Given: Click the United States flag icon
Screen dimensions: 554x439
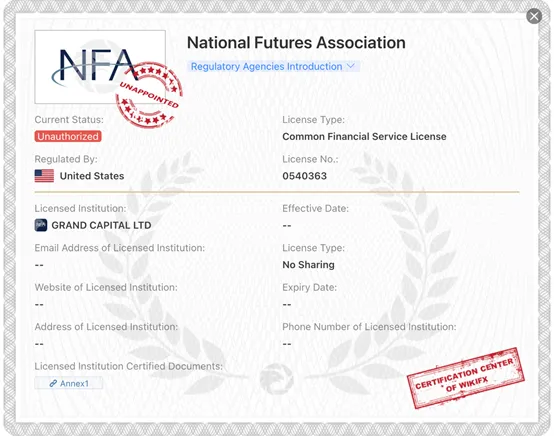Looking at the screenshot, I should tap(45, 176).
